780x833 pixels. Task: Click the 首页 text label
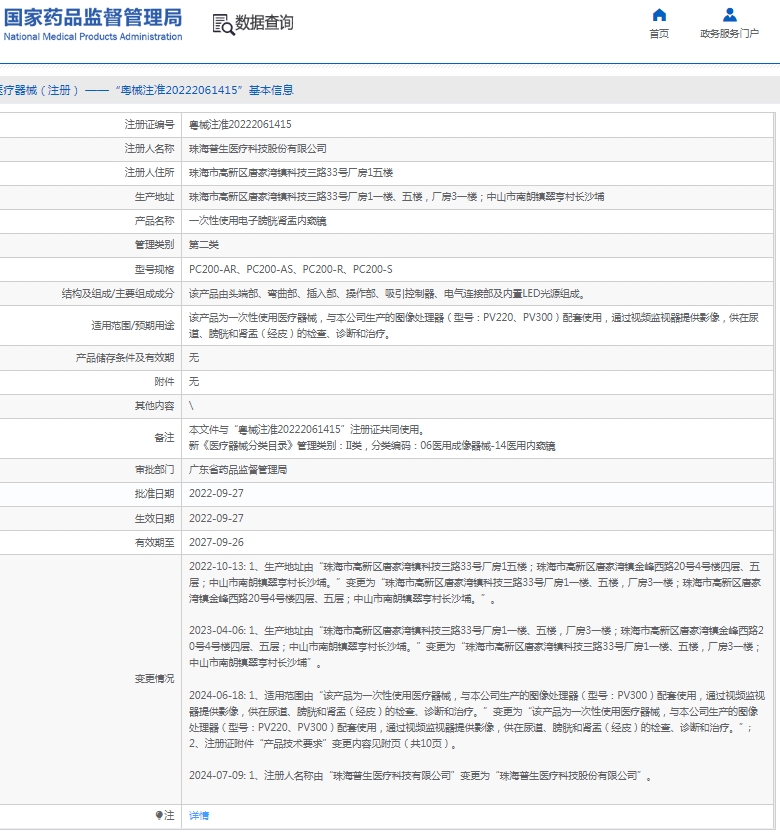click(659, 33)
